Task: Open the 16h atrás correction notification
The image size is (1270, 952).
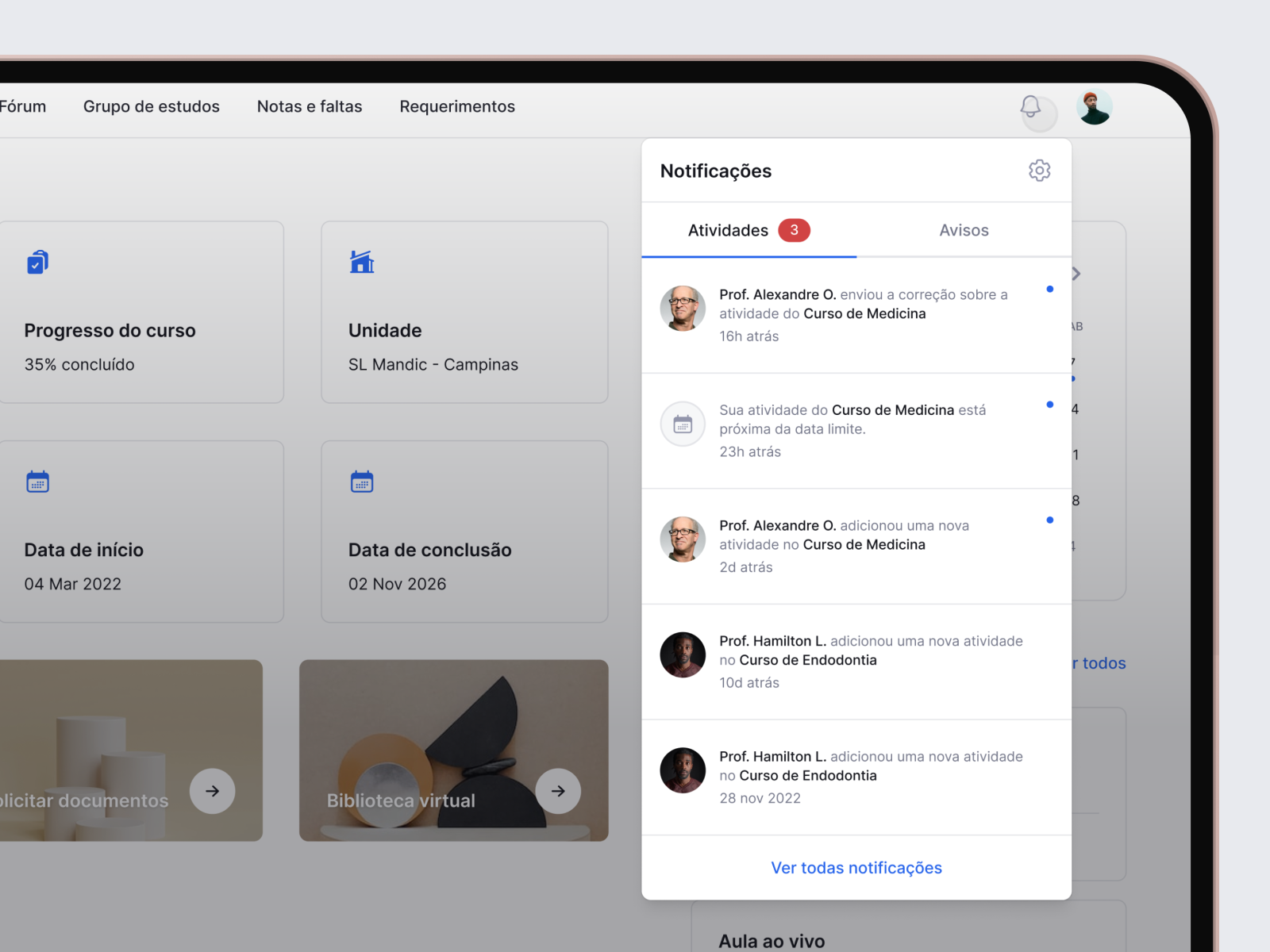Action: point(856,316)
